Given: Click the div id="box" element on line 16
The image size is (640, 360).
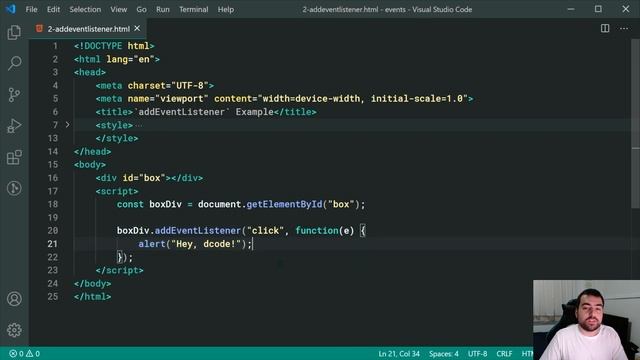Looking at the screenshot, I should click(x=149, y=178).
